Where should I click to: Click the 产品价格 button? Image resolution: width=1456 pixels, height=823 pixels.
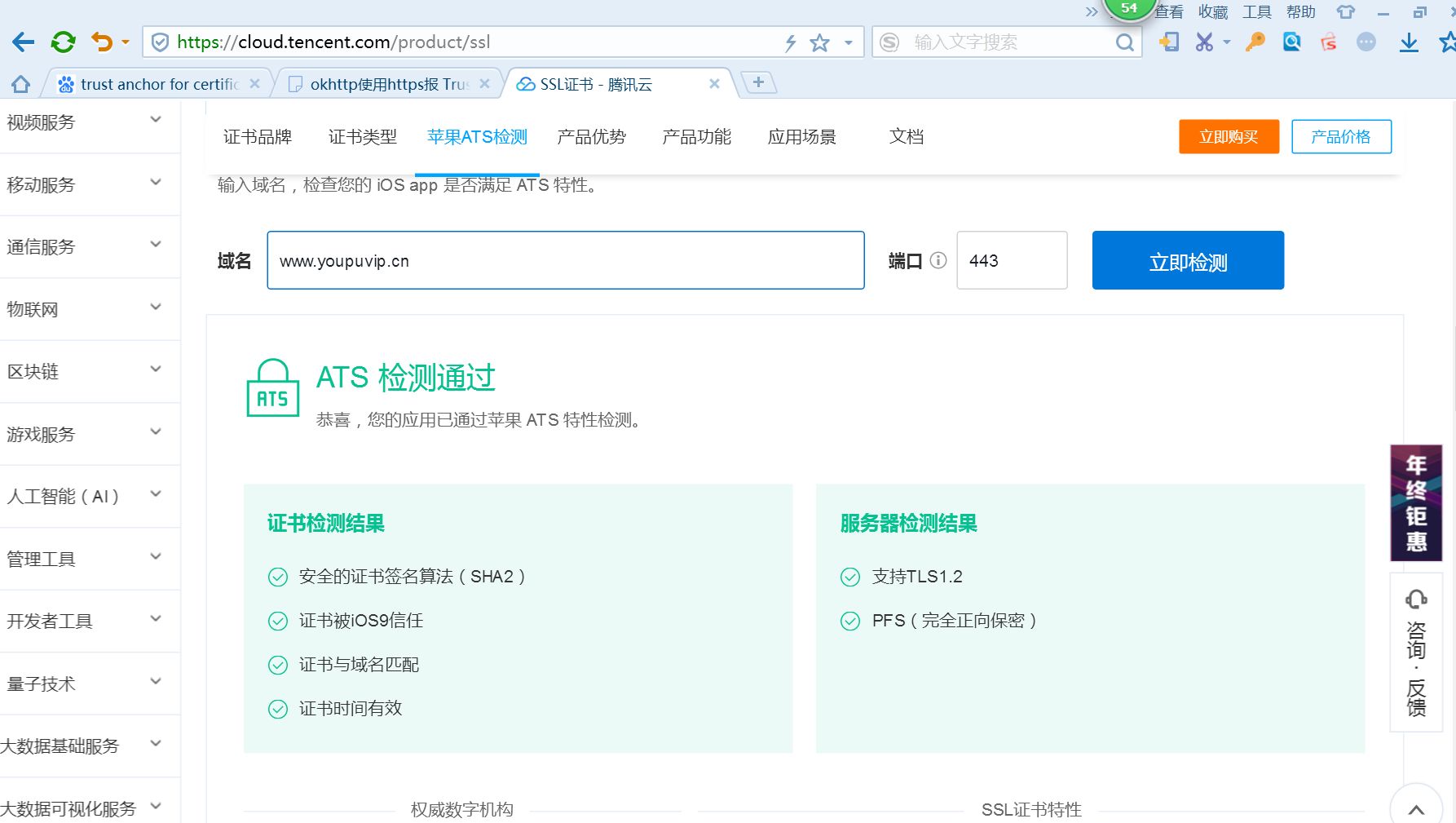(1341, 137)
